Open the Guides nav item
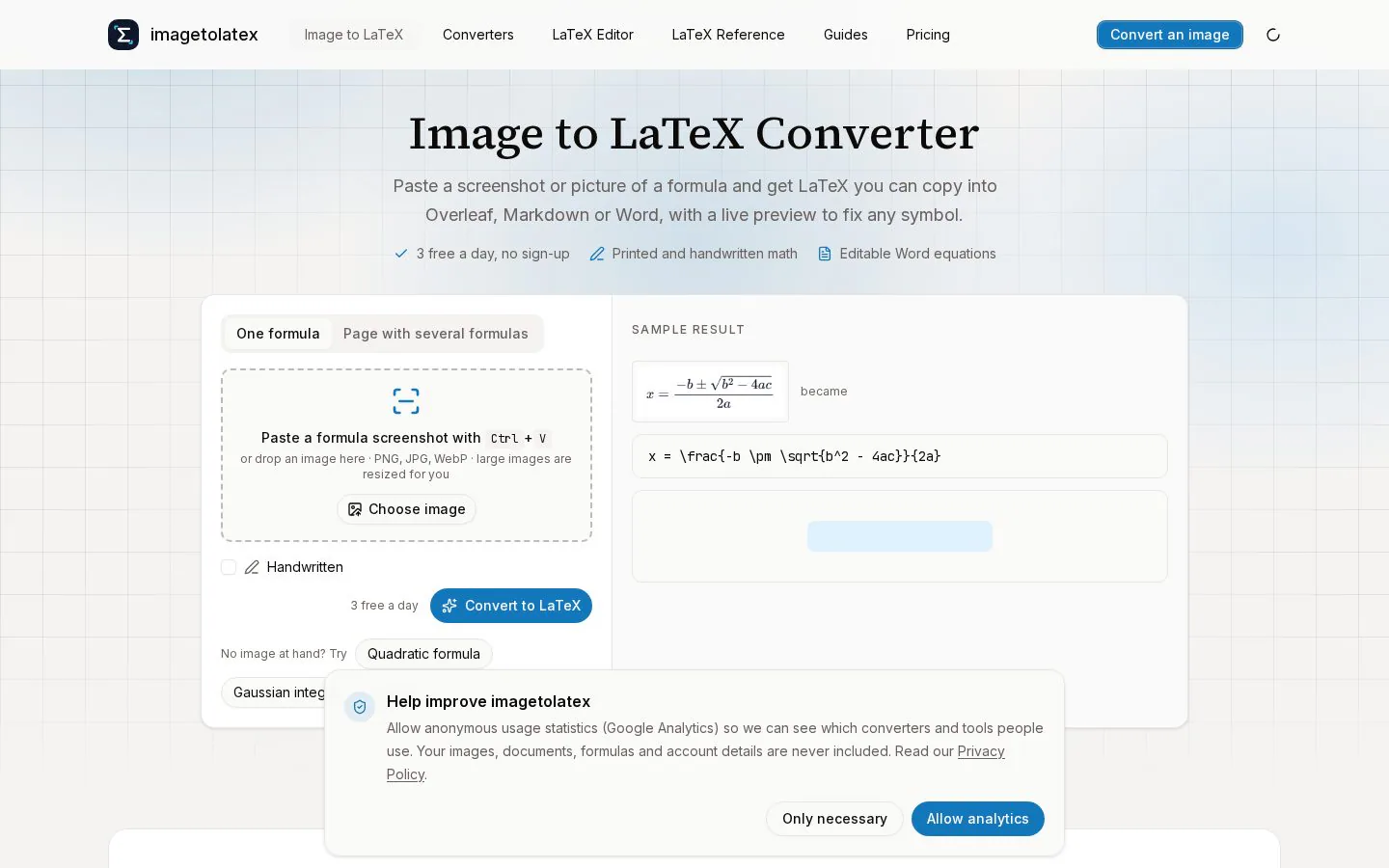 (846, 35)
